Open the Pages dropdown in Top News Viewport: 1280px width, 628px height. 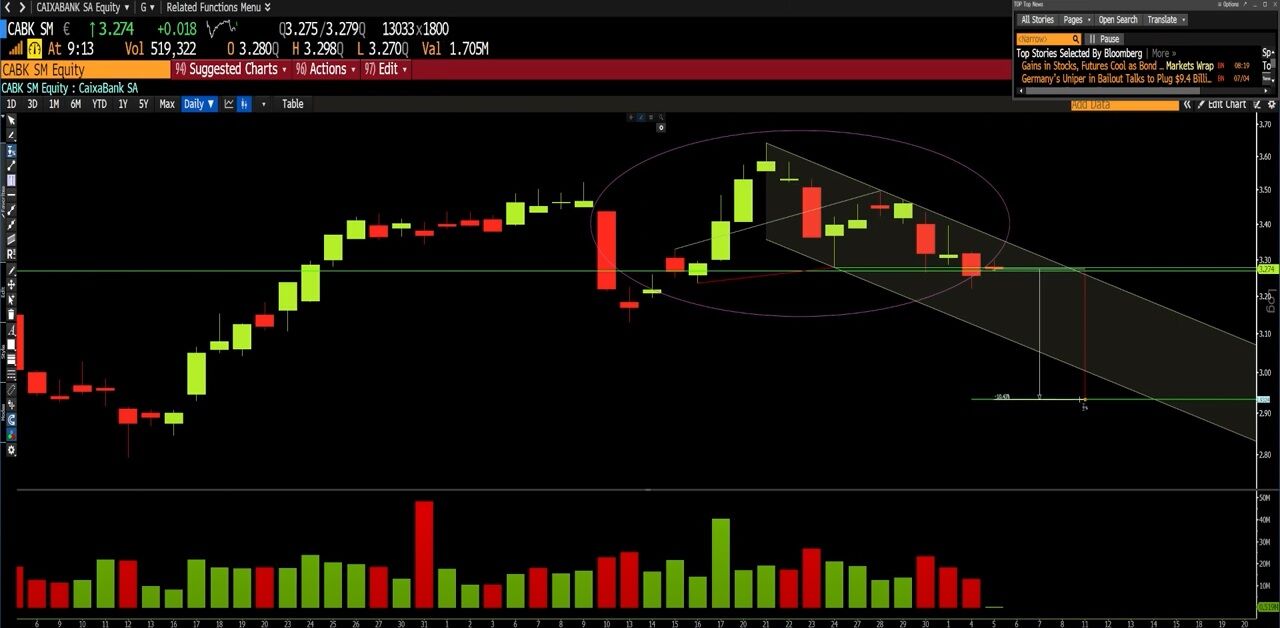(1076, 20)
